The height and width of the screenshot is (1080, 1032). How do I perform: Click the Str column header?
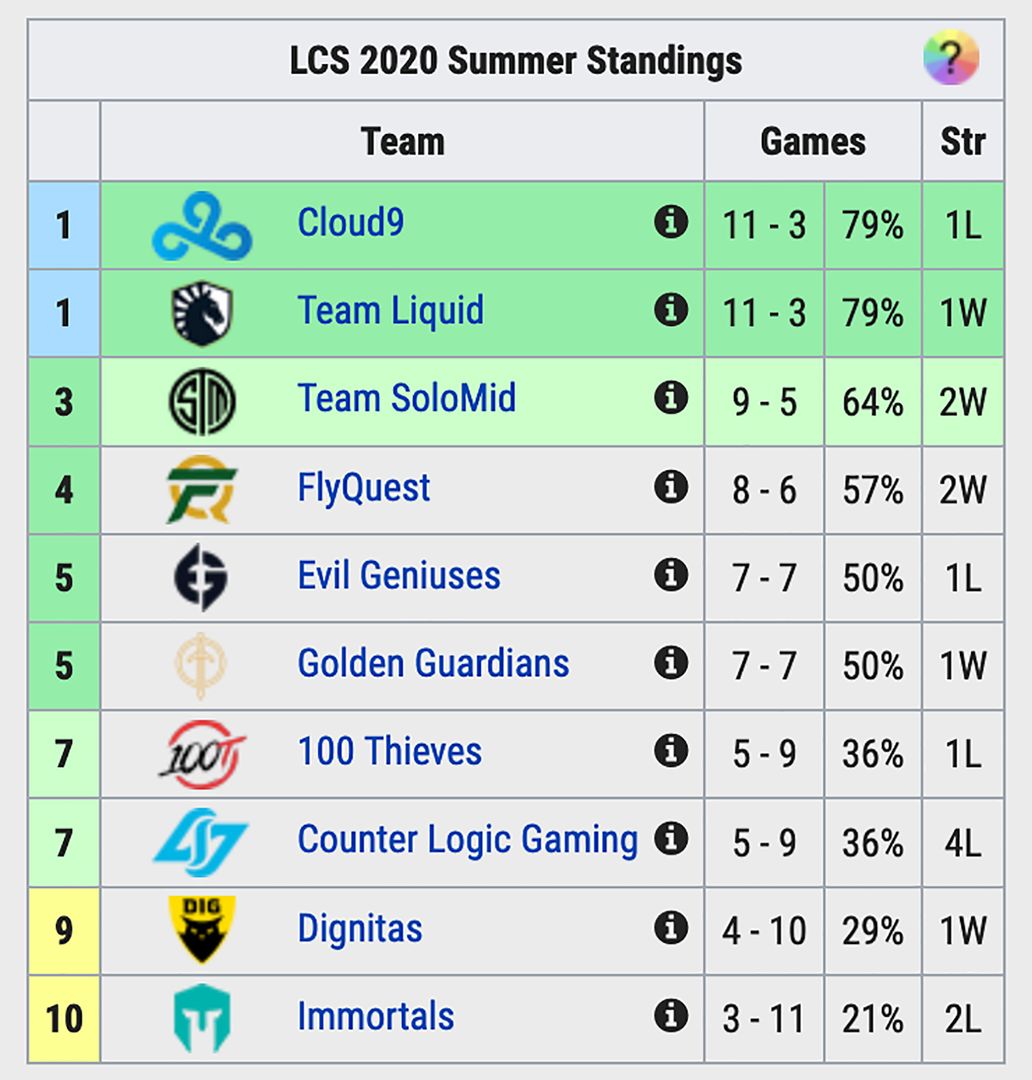(x=963, y=141)
